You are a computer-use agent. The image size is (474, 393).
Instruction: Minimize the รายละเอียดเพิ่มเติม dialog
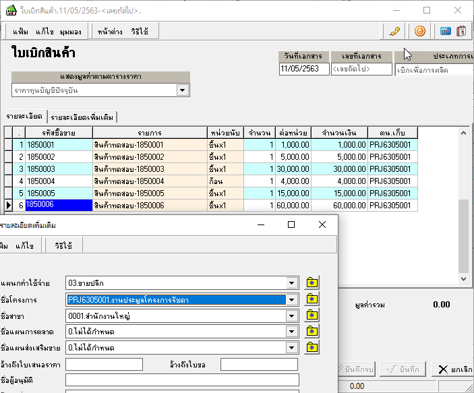point(261,225)
